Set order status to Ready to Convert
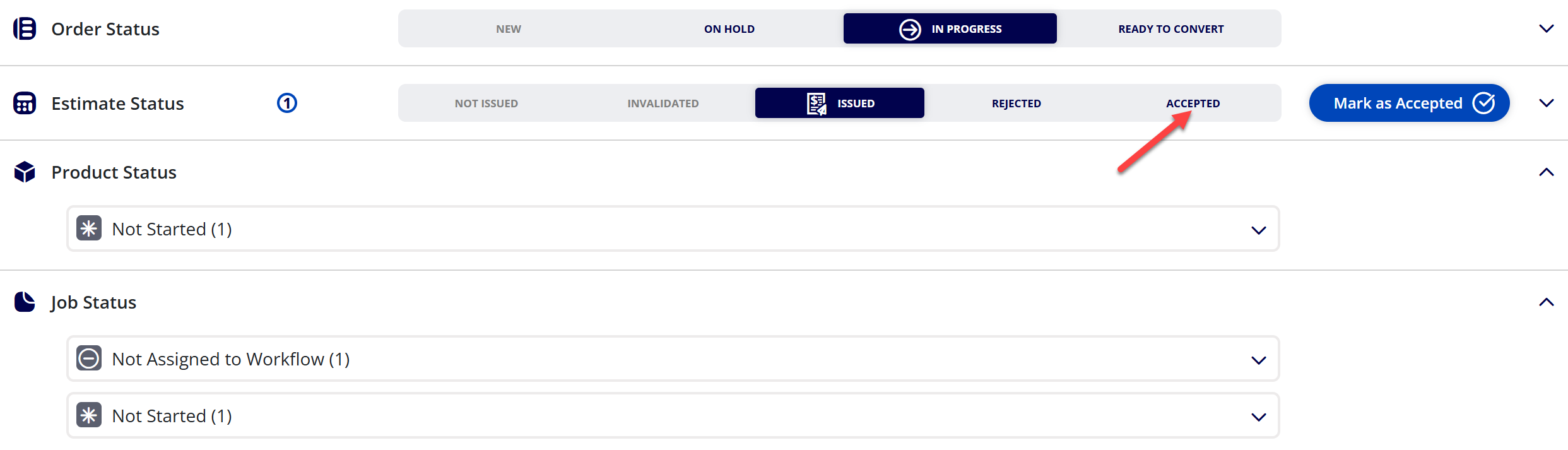 pos(1170,29)
